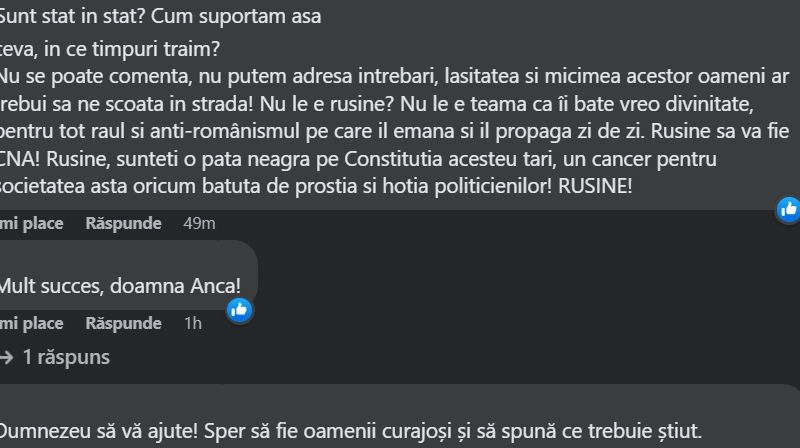800x448 pixels.
Task: Reply to the "Mult succes, doamna Anca!" comment
Action: click(x=123, y=323)
